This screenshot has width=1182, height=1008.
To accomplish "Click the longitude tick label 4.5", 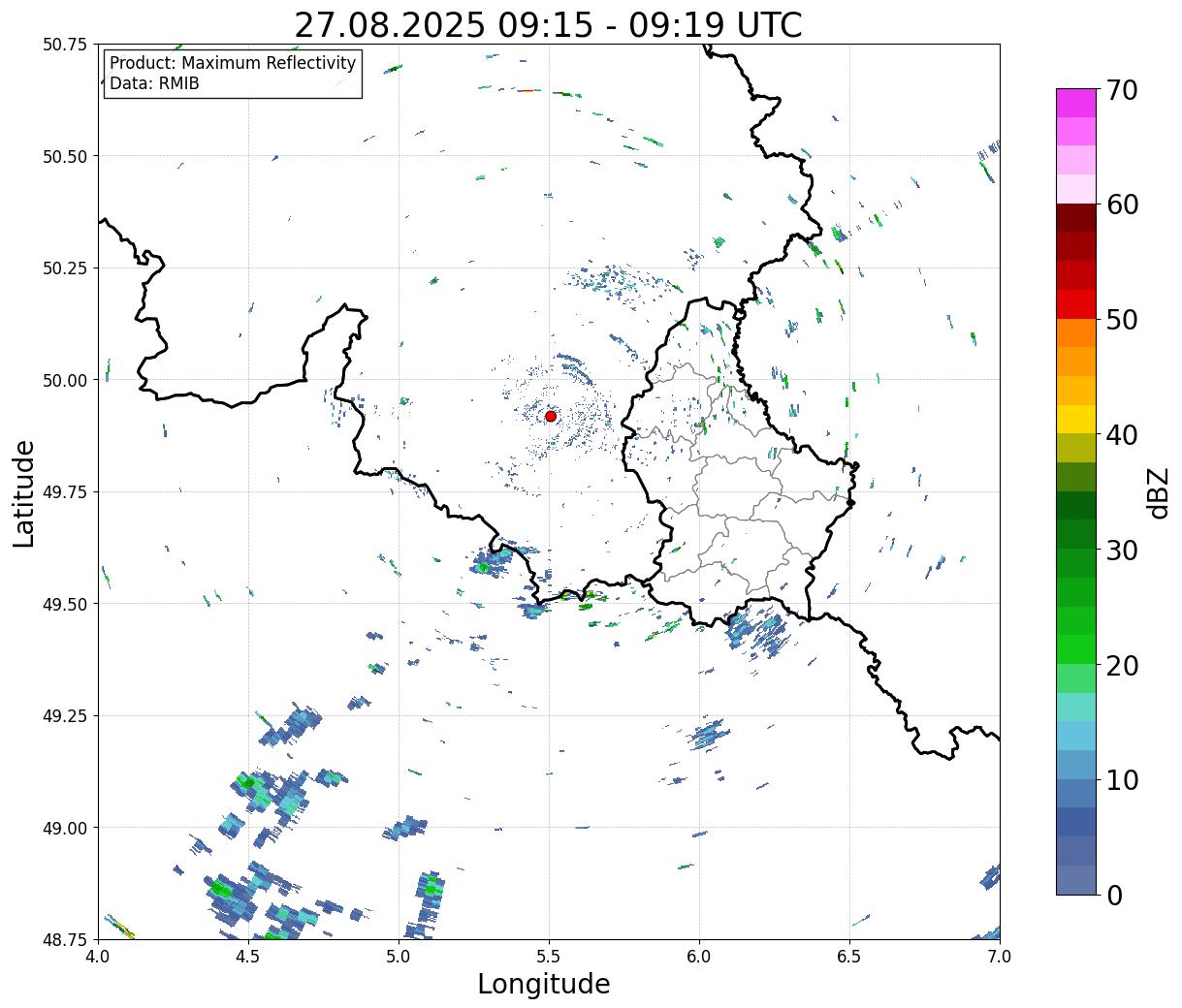I will tap(248, 958).
